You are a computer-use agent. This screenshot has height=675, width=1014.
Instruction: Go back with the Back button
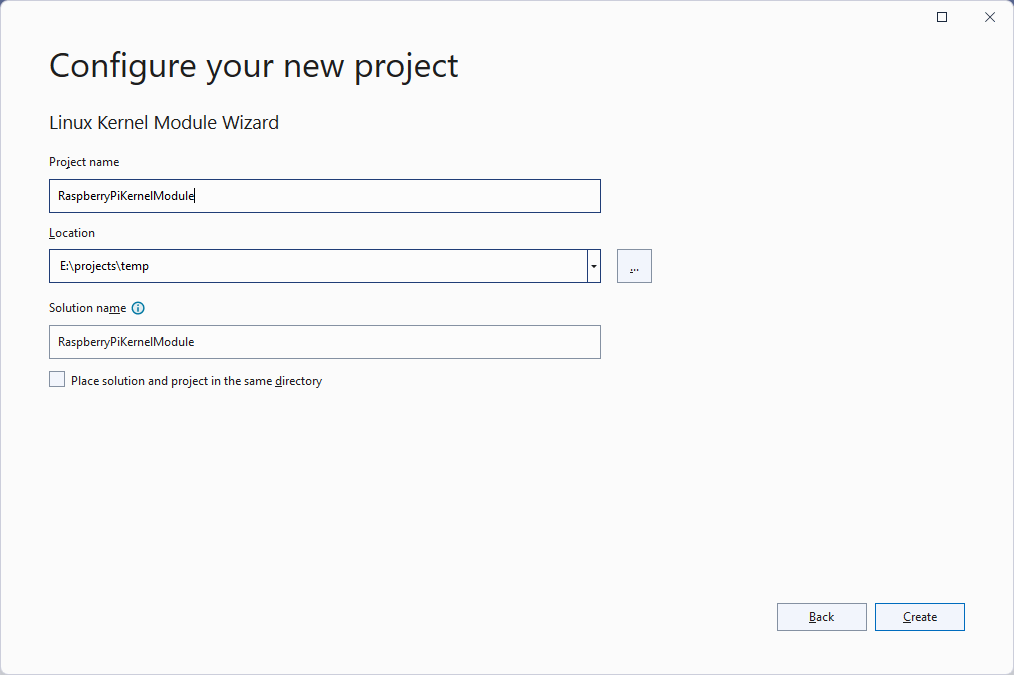point(821,617)
